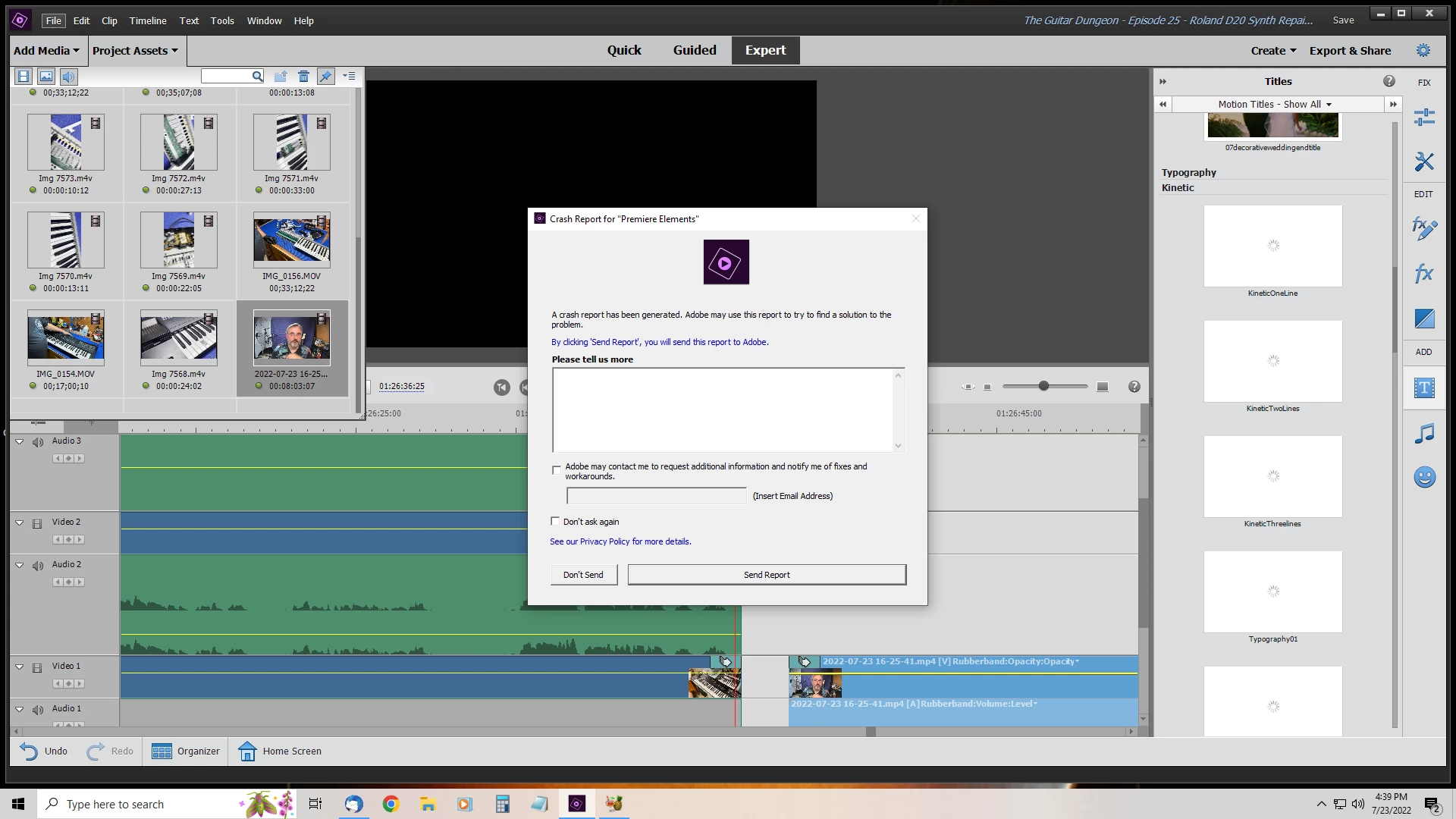This screenshot has height=819, width=1456.
Task: Check the Adobe may contact me checkbox
Action: point(557,470)
